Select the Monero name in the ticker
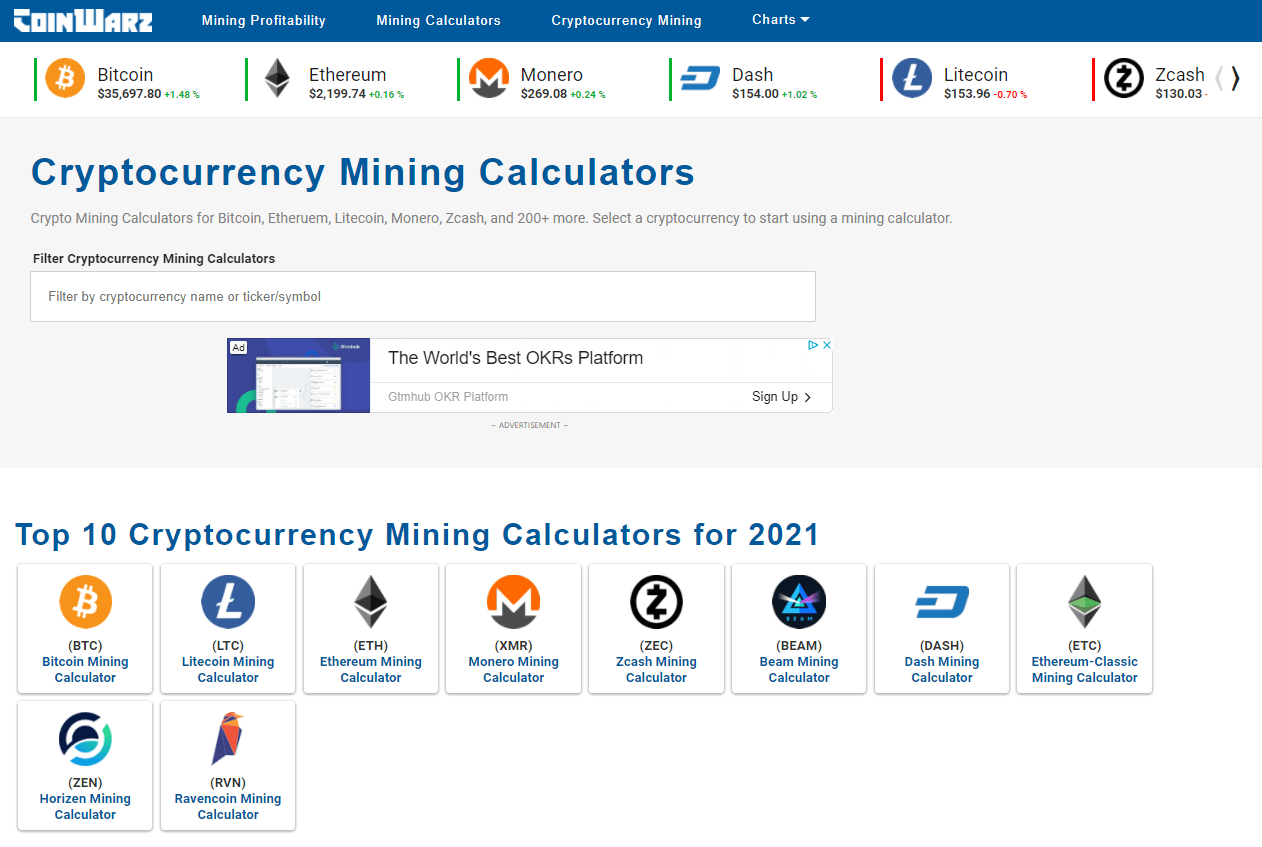The image size is (1262, 847). [x=552, y=75]
